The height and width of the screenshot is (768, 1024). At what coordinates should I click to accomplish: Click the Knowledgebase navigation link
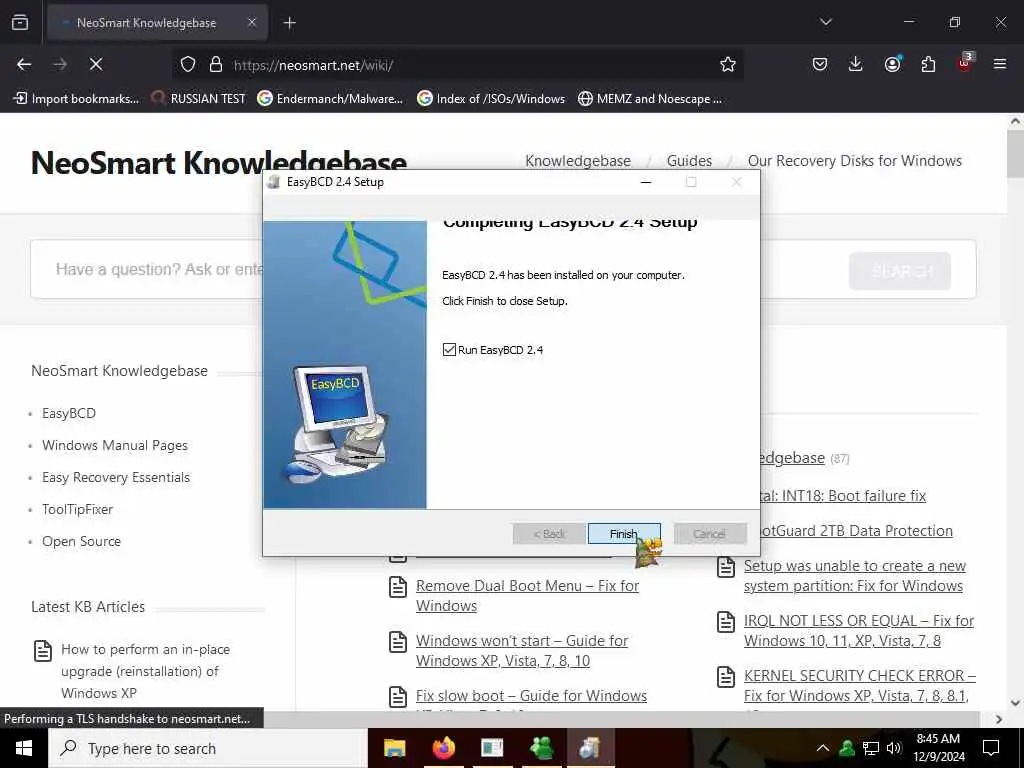click(x=578, y=161)
